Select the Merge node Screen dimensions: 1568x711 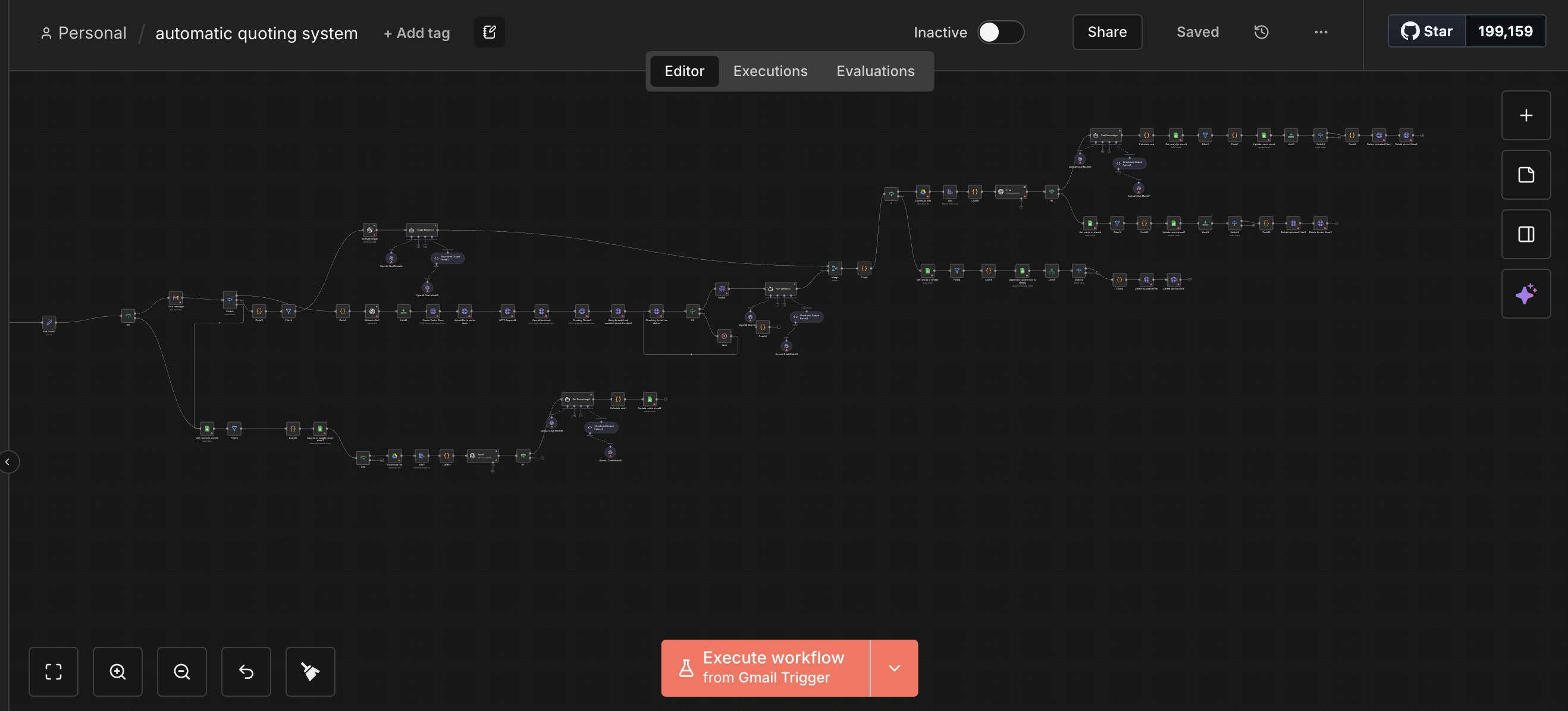point(835,268)
